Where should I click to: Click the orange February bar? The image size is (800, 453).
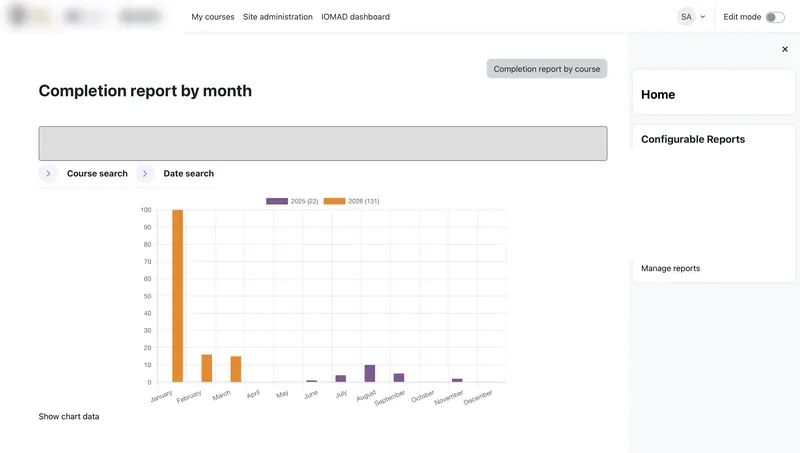click(207, 368)
